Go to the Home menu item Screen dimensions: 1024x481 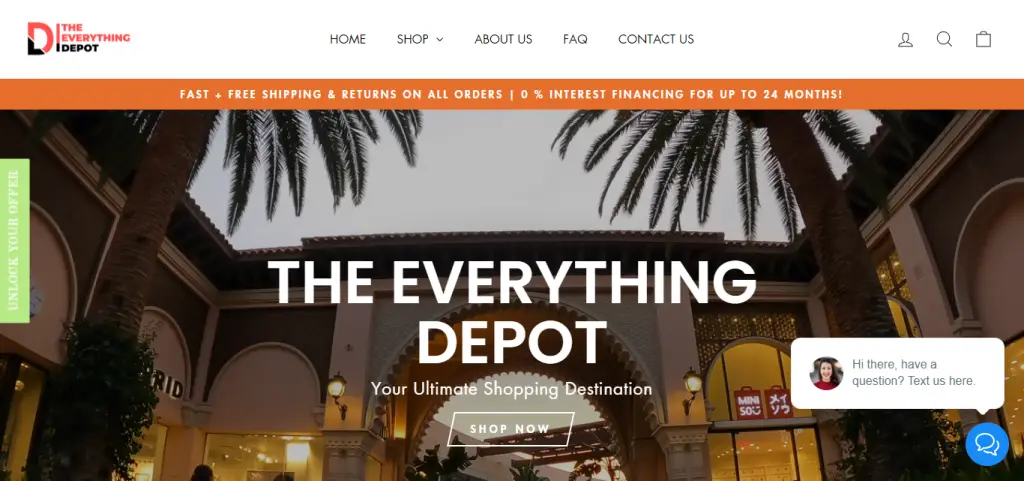point(347,39)
